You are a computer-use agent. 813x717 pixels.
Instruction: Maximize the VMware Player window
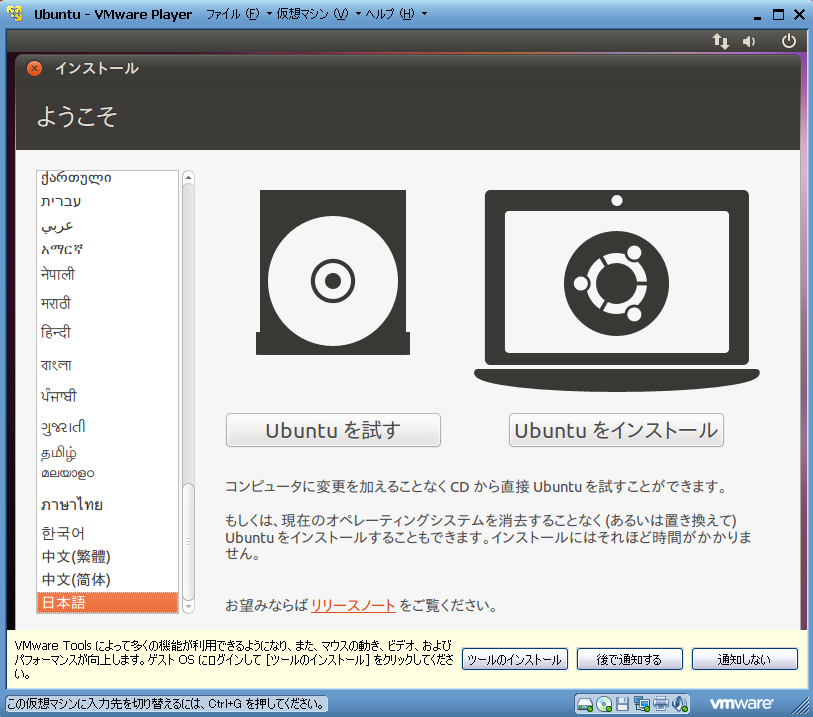pyautogui.click(x=778, y=15)
